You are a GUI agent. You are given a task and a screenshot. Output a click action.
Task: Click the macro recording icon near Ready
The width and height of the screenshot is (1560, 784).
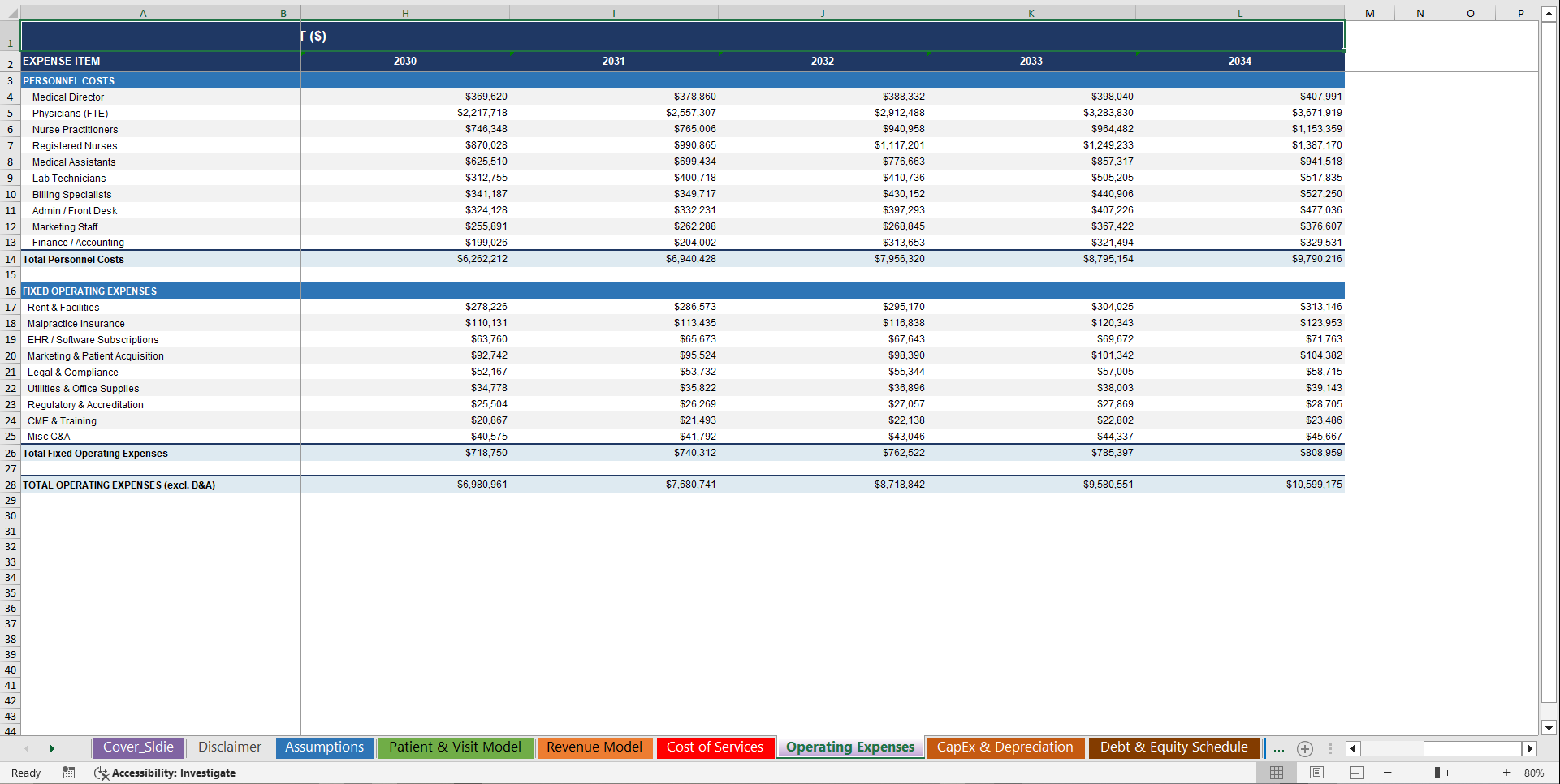point(68,773)
